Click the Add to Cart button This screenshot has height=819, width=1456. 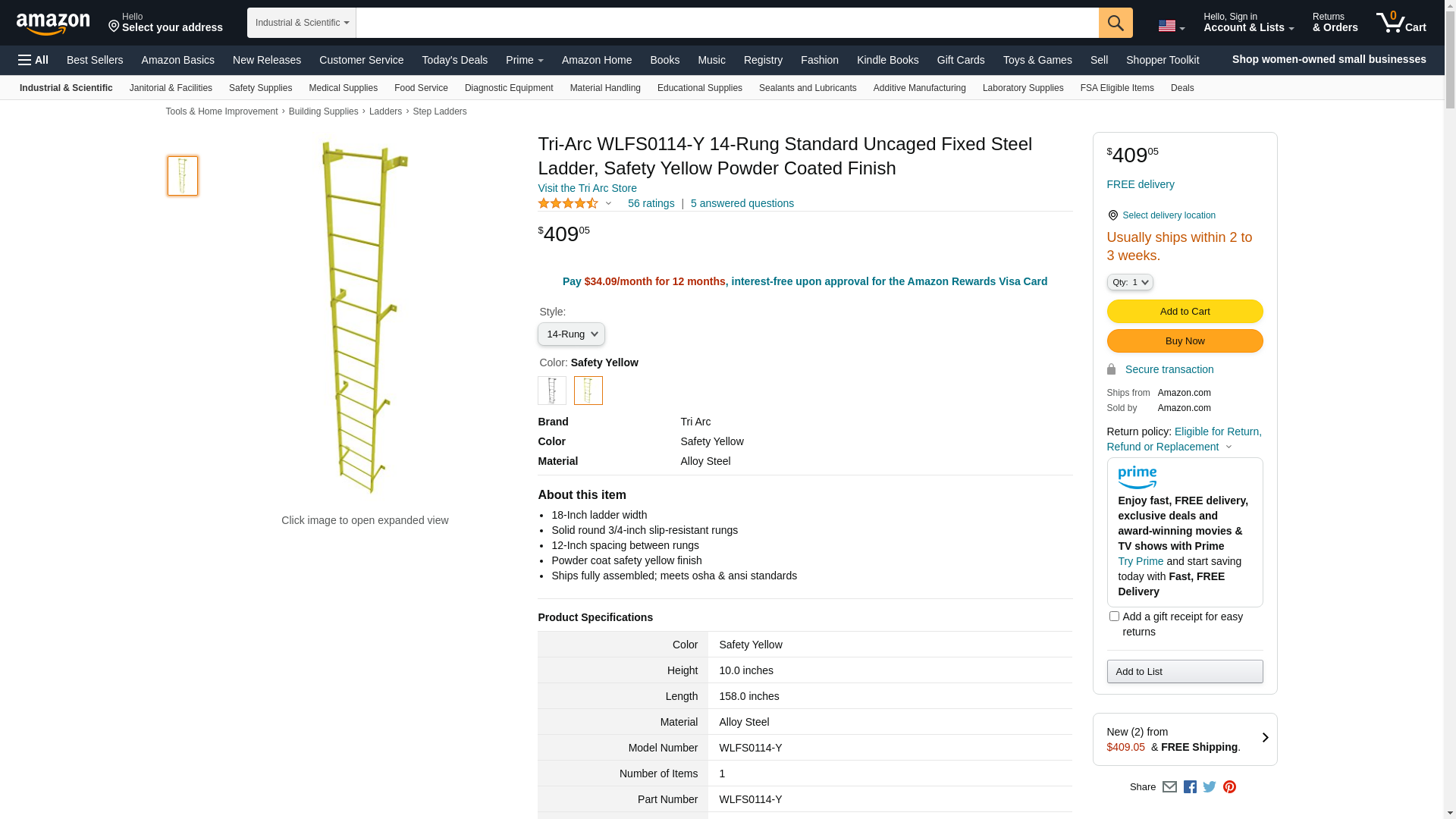pos(1185,312)
